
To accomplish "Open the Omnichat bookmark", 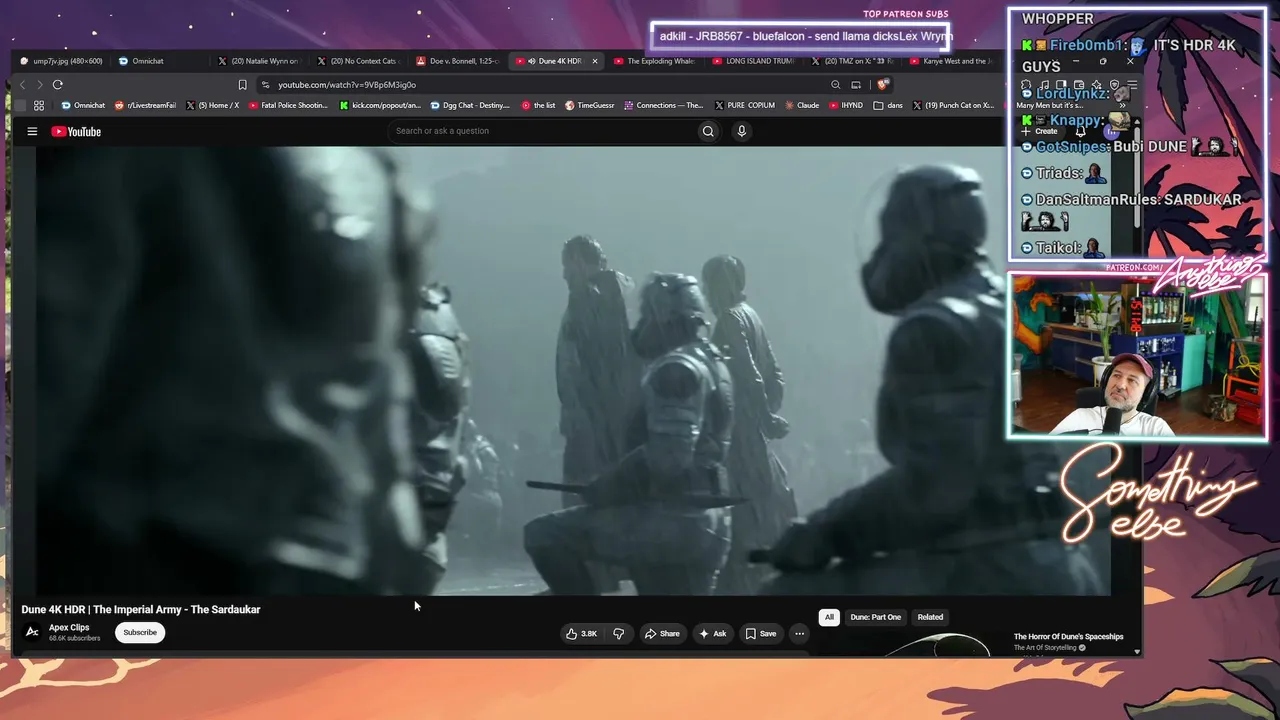I will click(83, 105).
